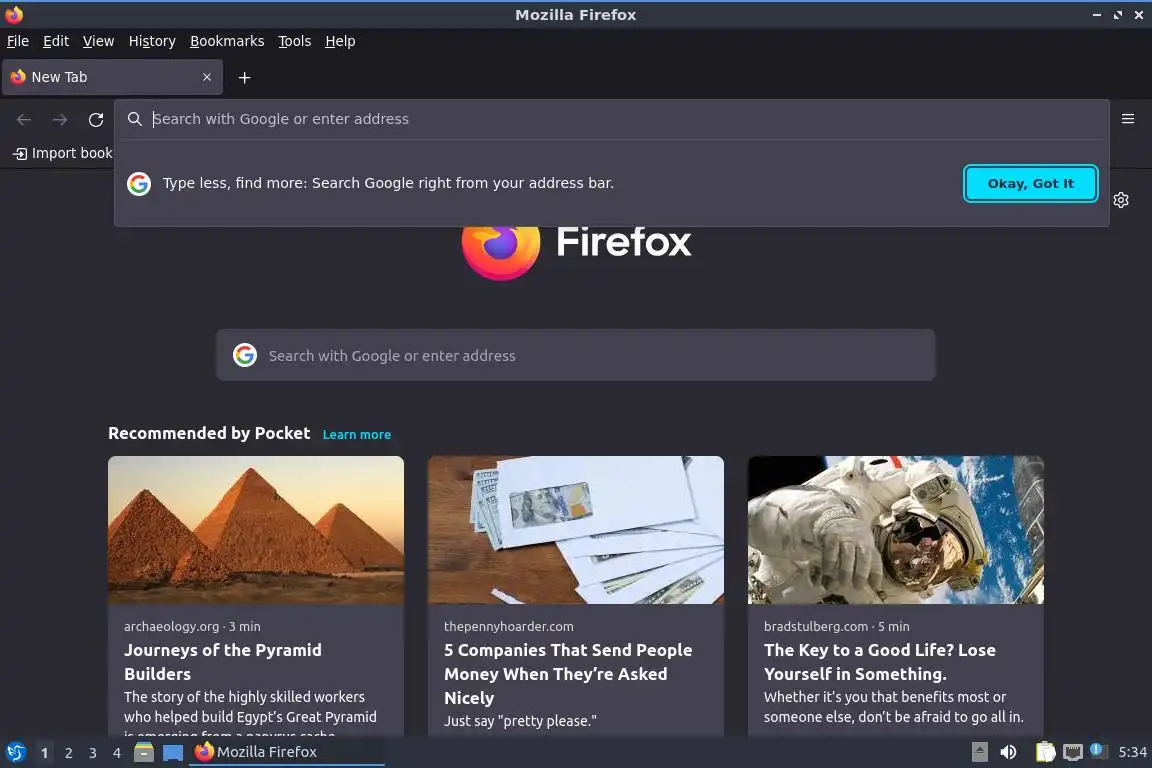Image resolution: width=1152 pixels, height=768 pixels.
Task: Open 5 Companies That Send People Money title
Action: (568, 674)
